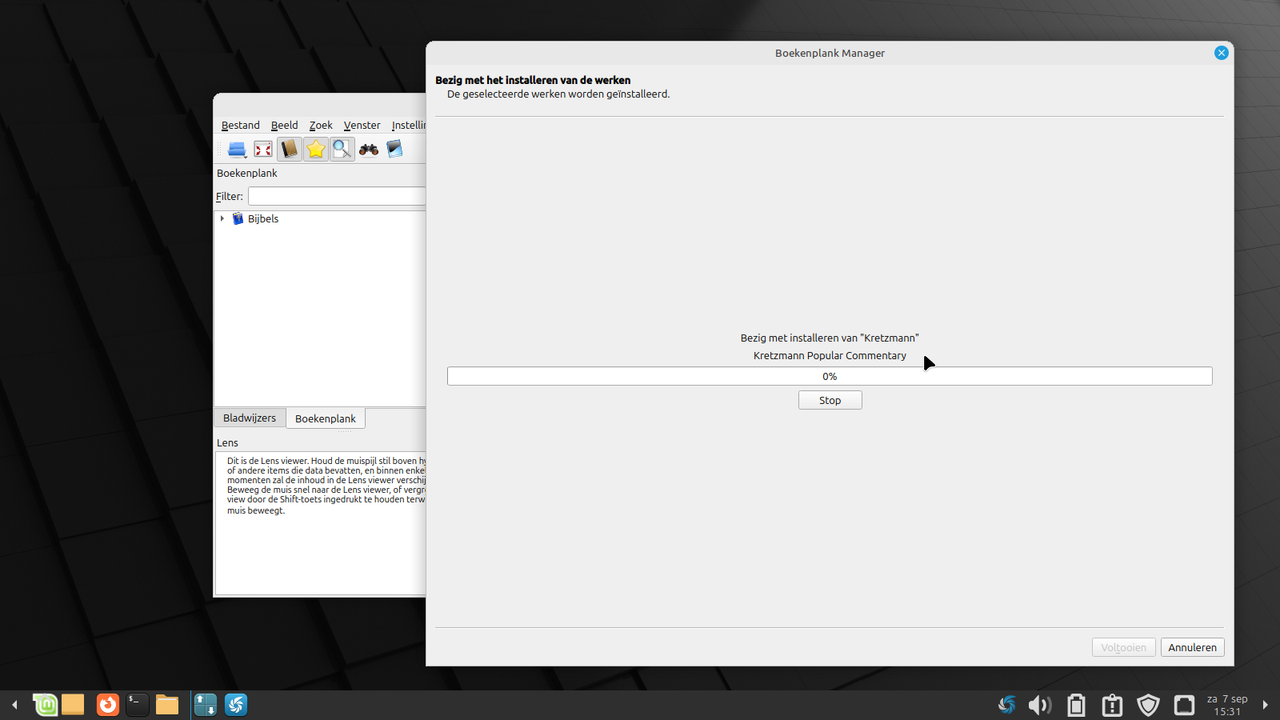The height and width of the screenshot is (720, 1280).
Task: Click the battery tray icon
Action: pyautogui.click(x=1076, y=705)
